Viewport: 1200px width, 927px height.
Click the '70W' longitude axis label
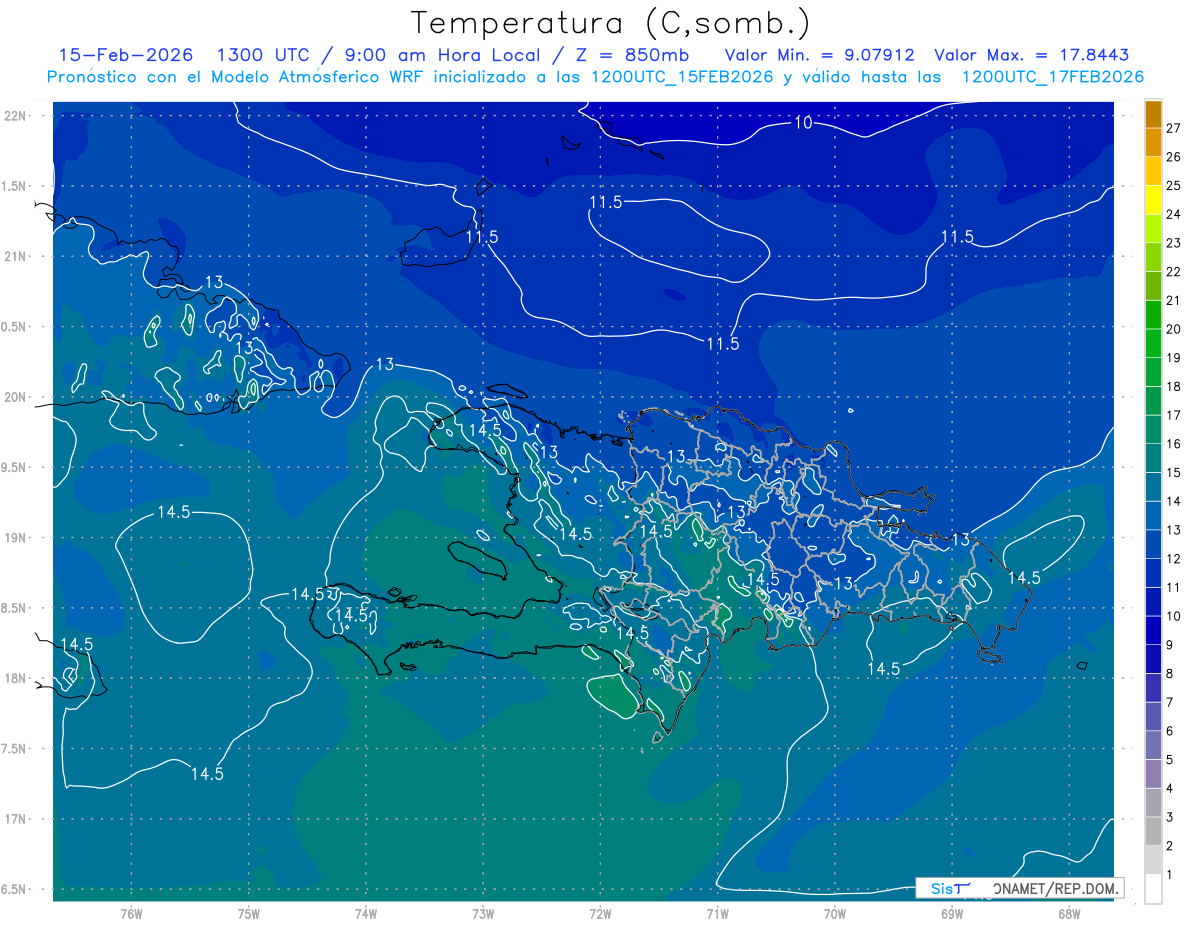[834, 913]
